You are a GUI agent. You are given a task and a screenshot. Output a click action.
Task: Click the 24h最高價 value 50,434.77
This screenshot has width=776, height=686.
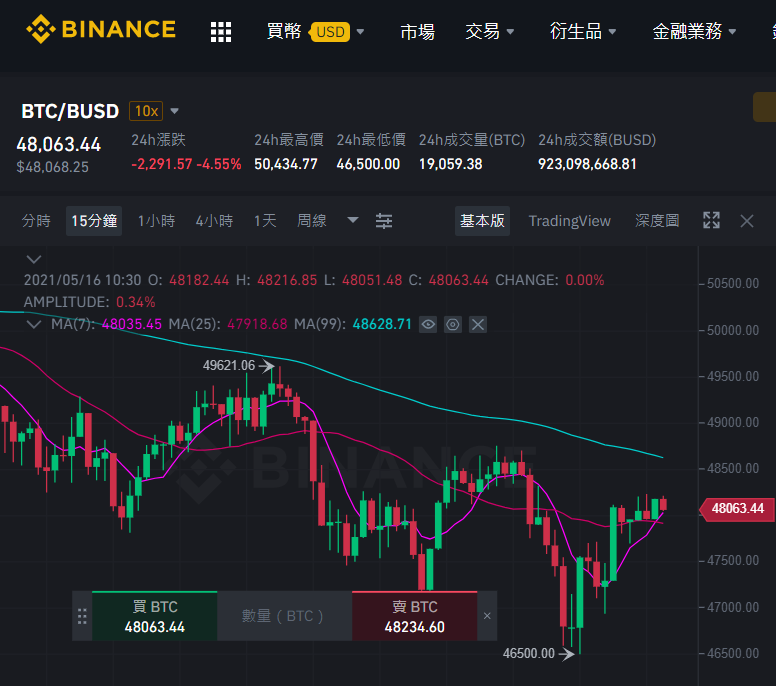click(x=286, y=164)
